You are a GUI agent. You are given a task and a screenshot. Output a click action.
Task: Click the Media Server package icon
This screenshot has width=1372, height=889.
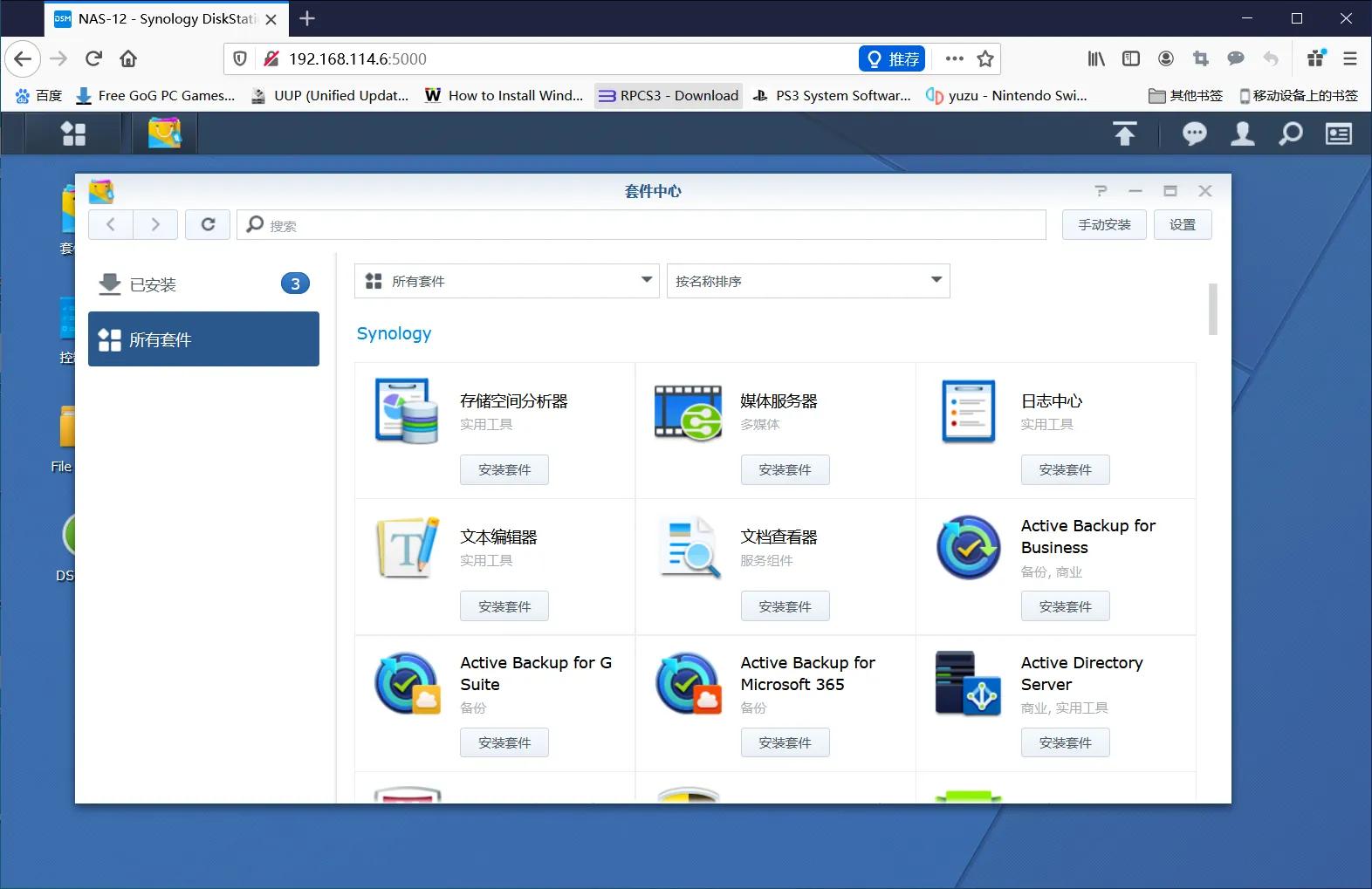(688, 412)
